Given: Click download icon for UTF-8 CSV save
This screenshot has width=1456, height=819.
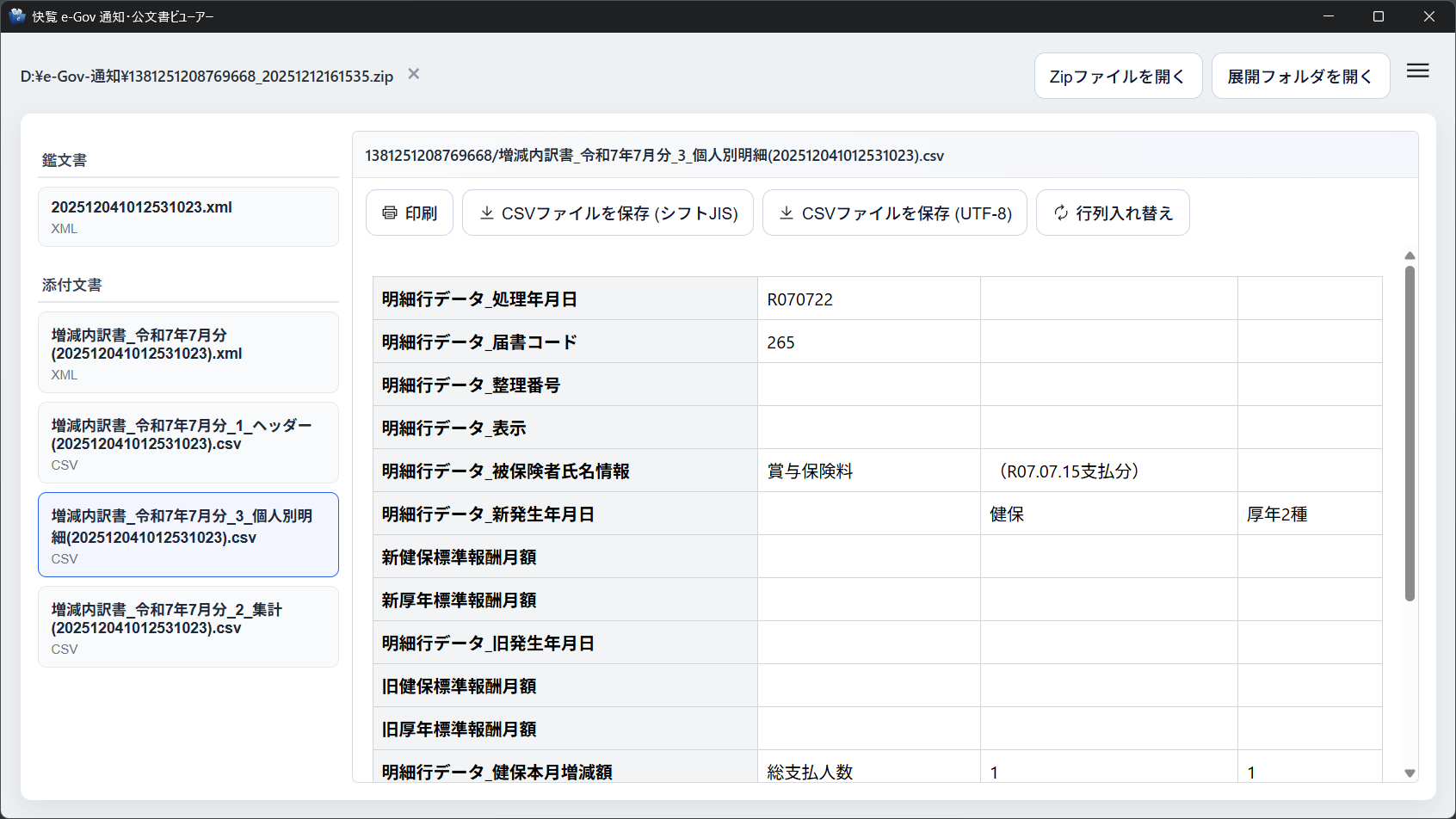Looking at the screenshot, I should tap(787, 212).
